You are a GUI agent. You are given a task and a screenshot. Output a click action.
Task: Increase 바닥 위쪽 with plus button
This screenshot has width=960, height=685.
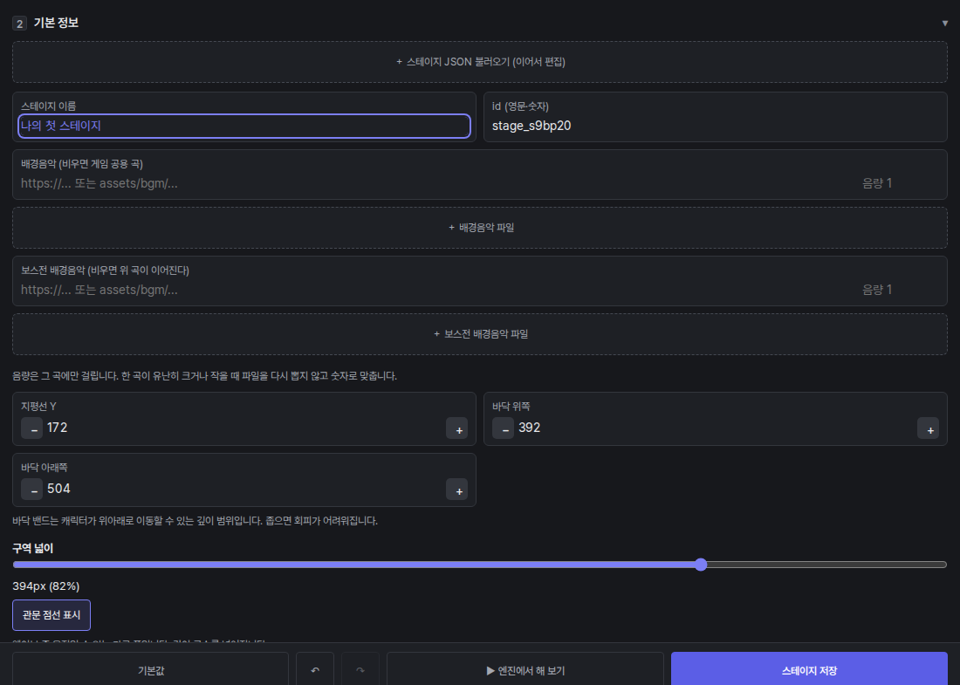click(928, 429)
